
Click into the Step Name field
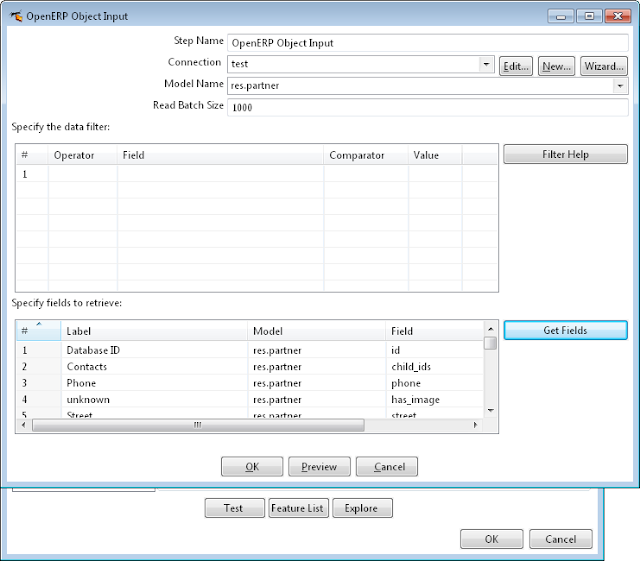pos(427,43)
